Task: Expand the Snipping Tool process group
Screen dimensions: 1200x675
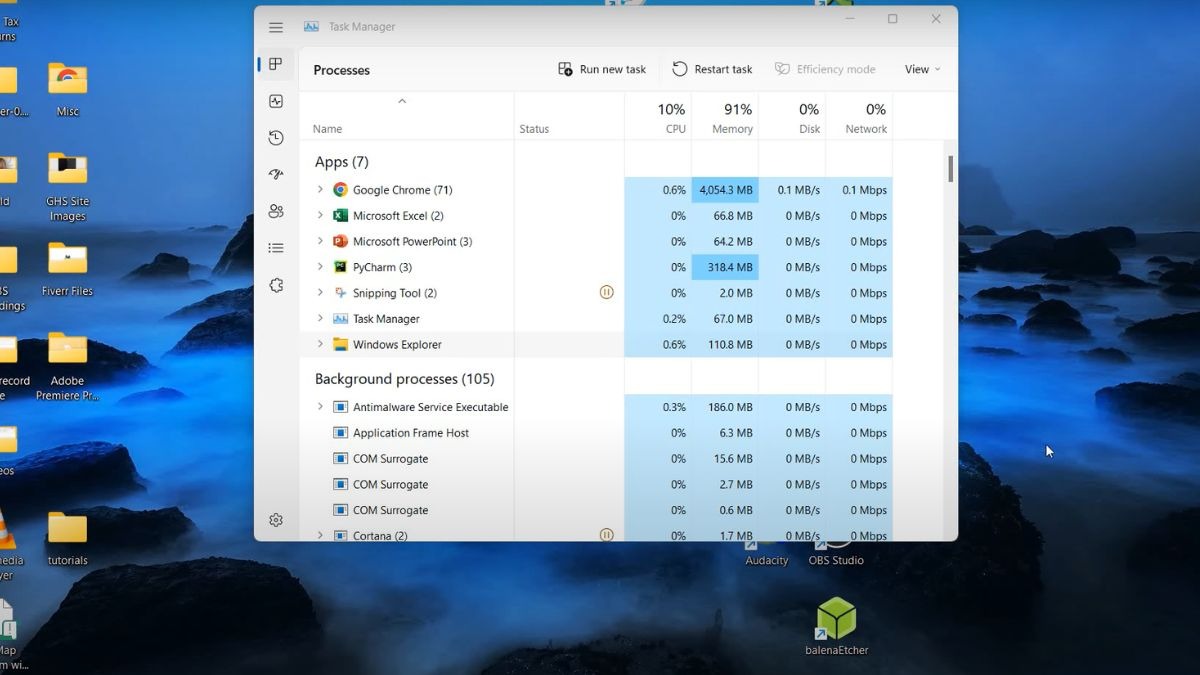Action: point(320,293)
